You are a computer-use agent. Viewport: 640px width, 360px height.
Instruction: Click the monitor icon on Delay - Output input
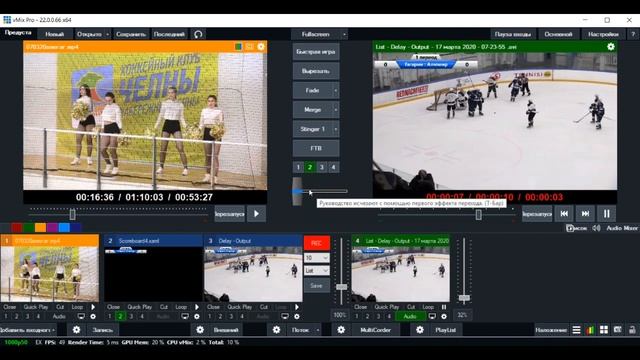[x=285, y=316]
